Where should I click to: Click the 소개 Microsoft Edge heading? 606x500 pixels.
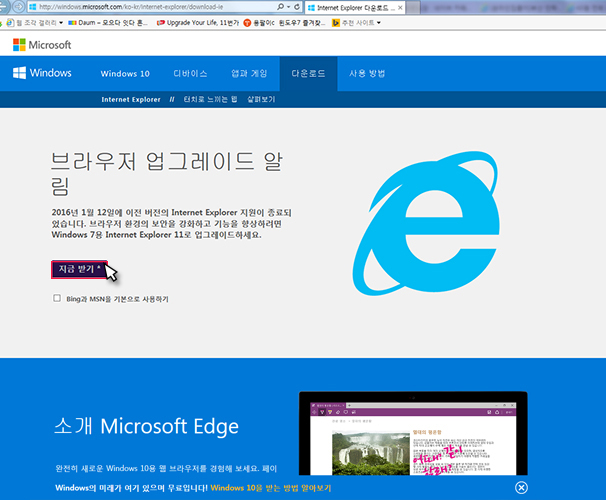[x=146, y=426]
